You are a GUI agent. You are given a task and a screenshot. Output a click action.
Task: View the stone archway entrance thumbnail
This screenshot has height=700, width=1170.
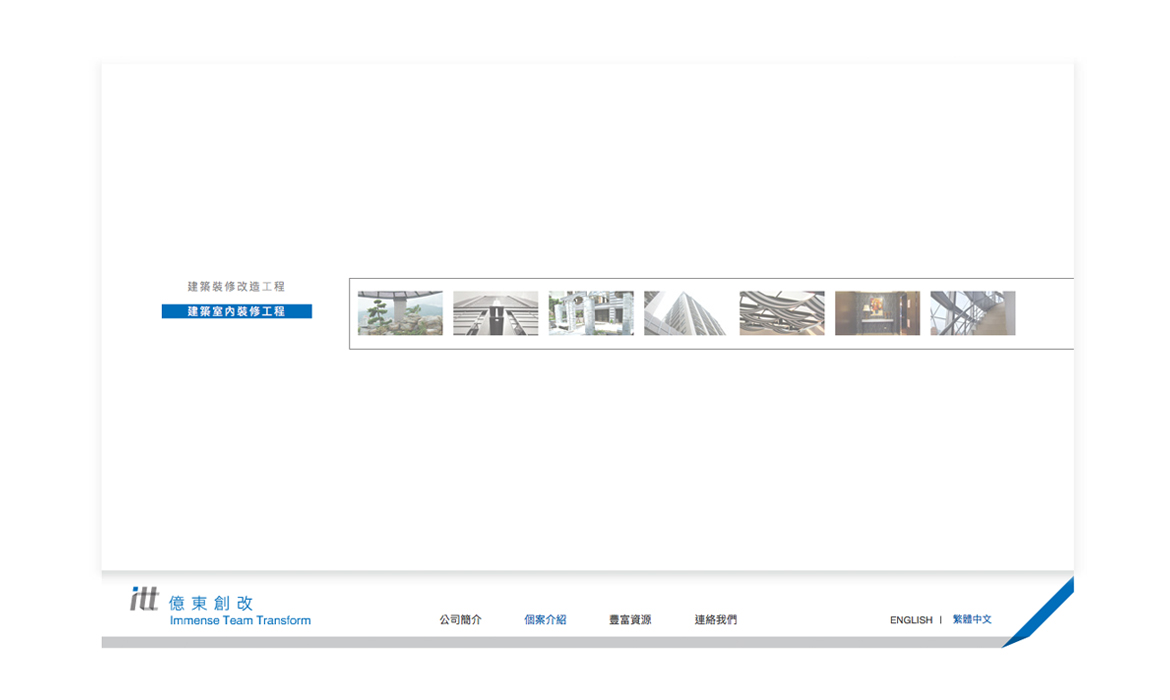point(591,313)
